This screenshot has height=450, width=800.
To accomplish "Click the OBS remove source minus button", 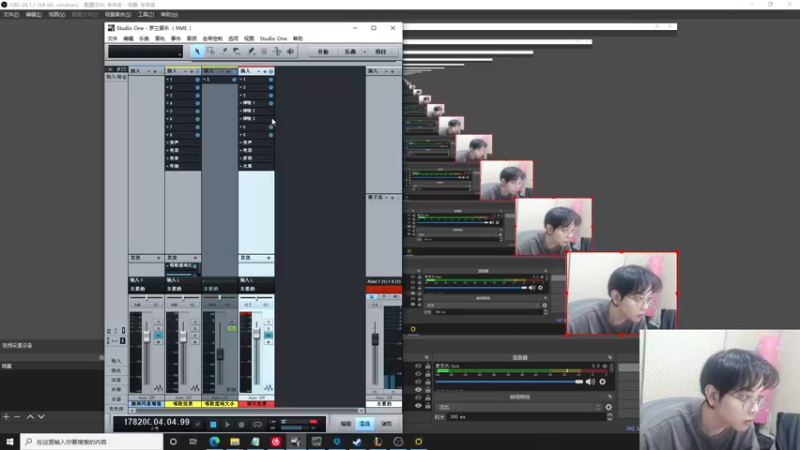I will click(17, 417).
